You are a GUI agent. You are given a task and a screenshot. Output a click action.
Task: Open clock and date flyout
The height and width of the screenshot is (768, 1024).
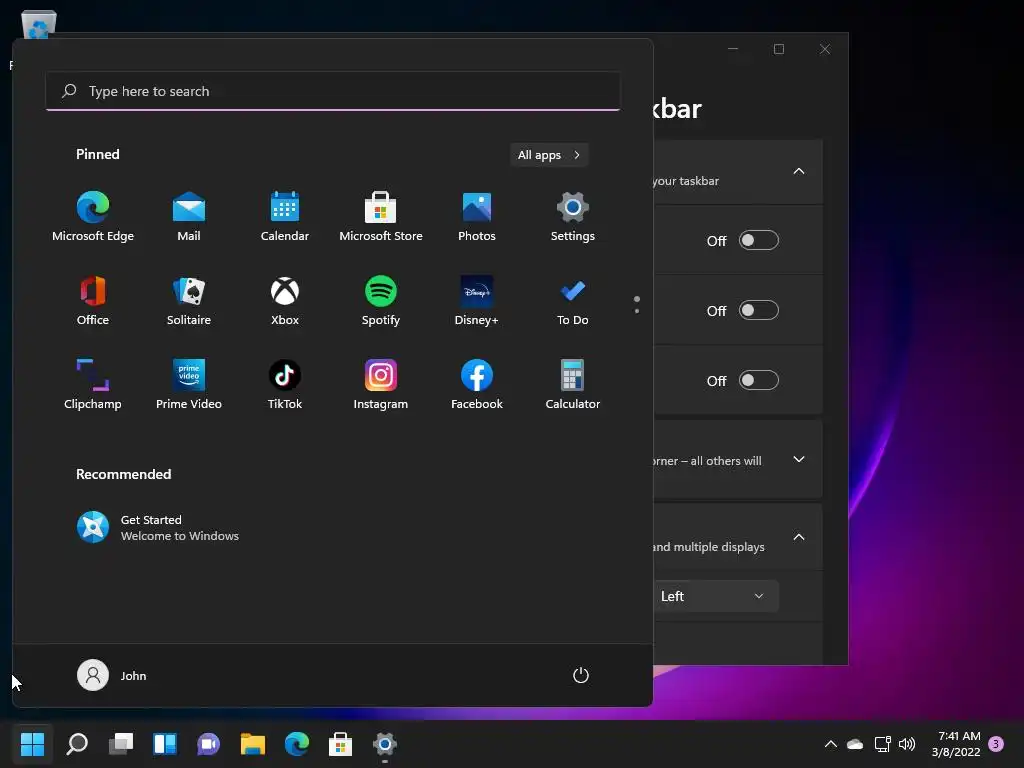pyautogui.click(x=956, y=744)
